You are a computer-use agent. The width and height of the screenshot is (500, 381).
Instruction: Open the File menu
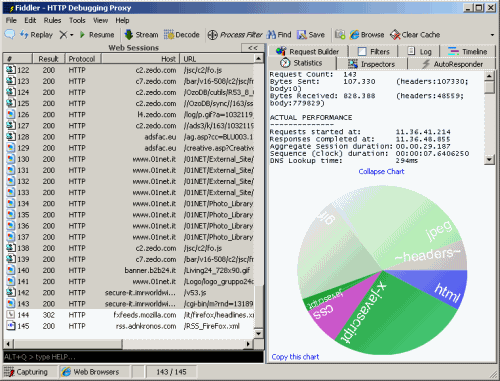coord(11,20)
